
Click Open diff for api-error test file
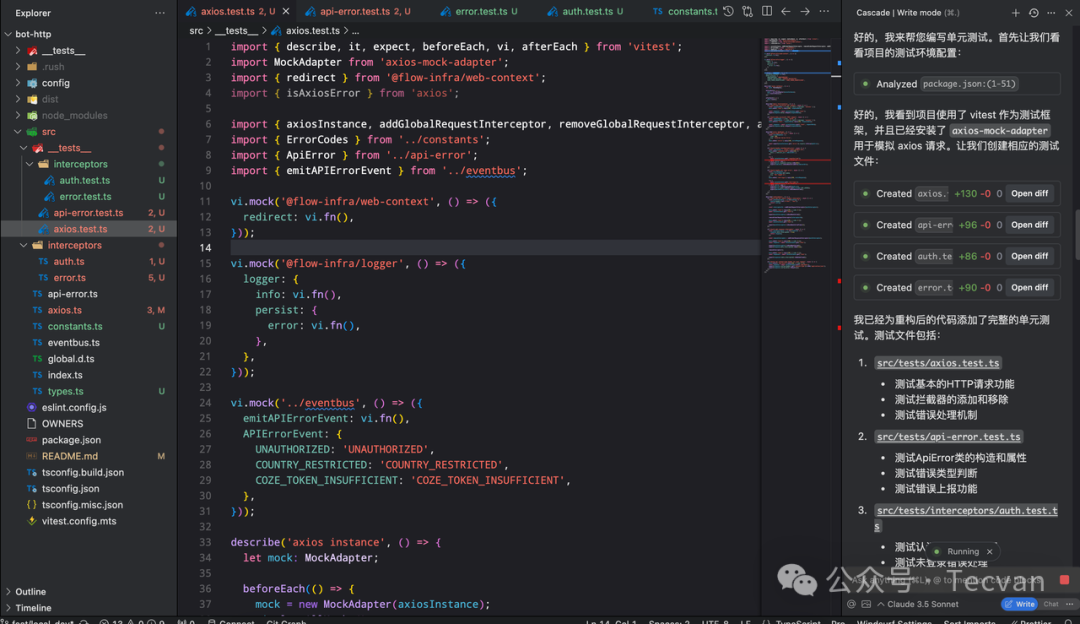pos(1029,225)
